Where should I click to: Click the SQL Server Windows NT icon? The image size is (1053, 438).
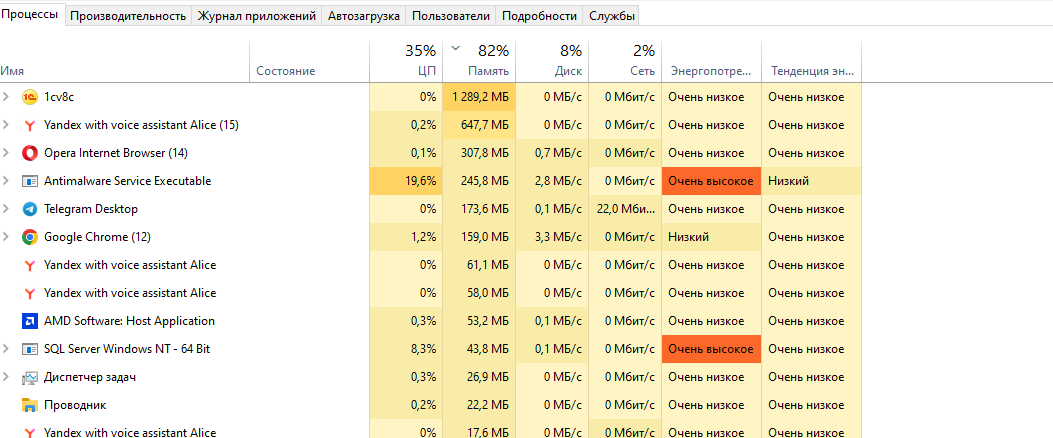pyautogui.click(x=30, y=349)
